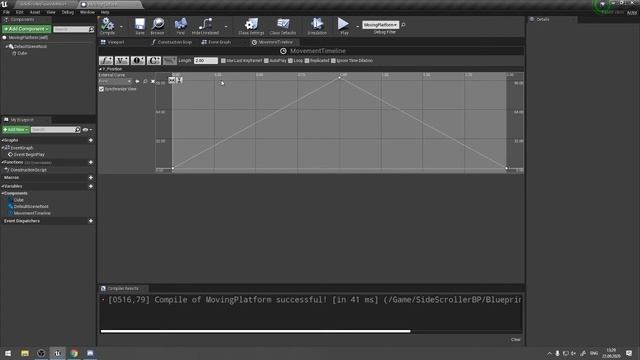Use selected asset for external curve
Image resolution: width=640 pixels, height=360 pixels.
click(x=137, y=82)
